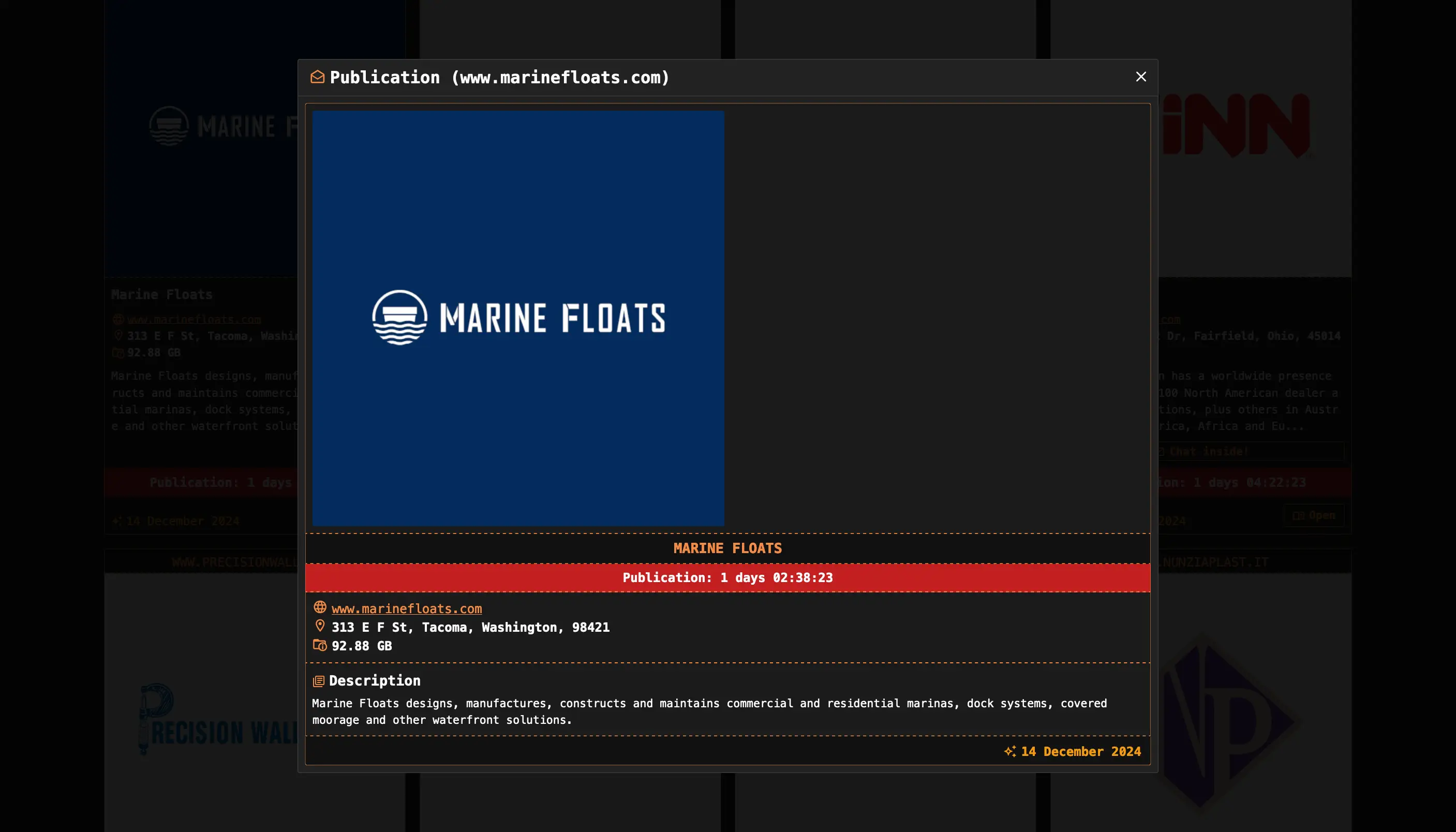Close the Publication dialog with the X
The height and width of the screenshot is (832, 1456).
1140,77
